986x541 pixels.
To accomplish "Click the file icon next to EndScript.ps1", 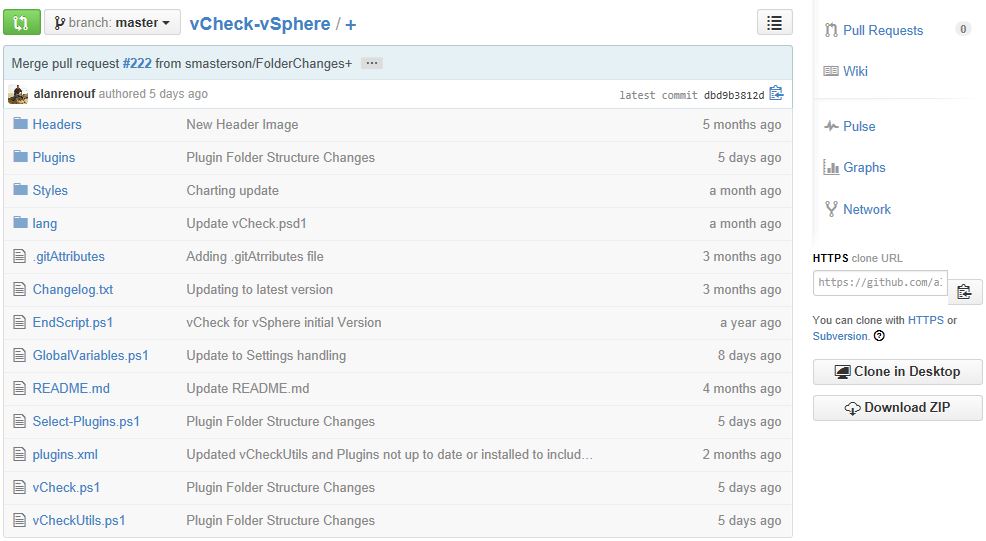I will 20,322.
